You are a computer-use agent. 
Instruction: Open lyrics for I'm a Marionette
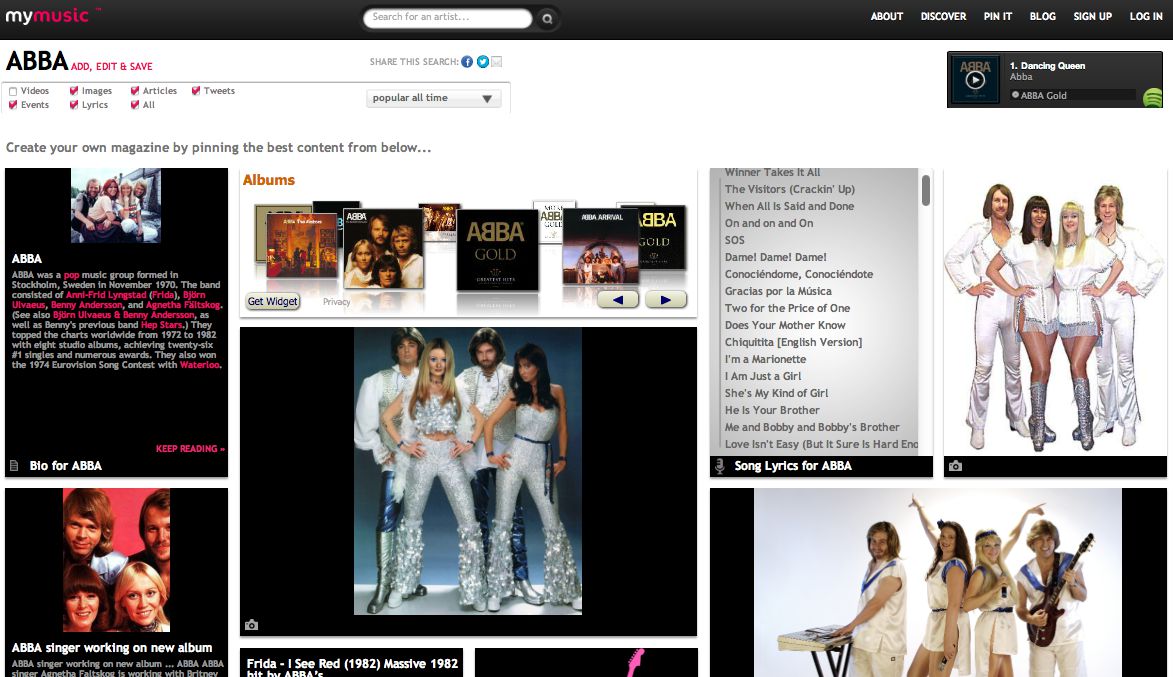(765, 359)
